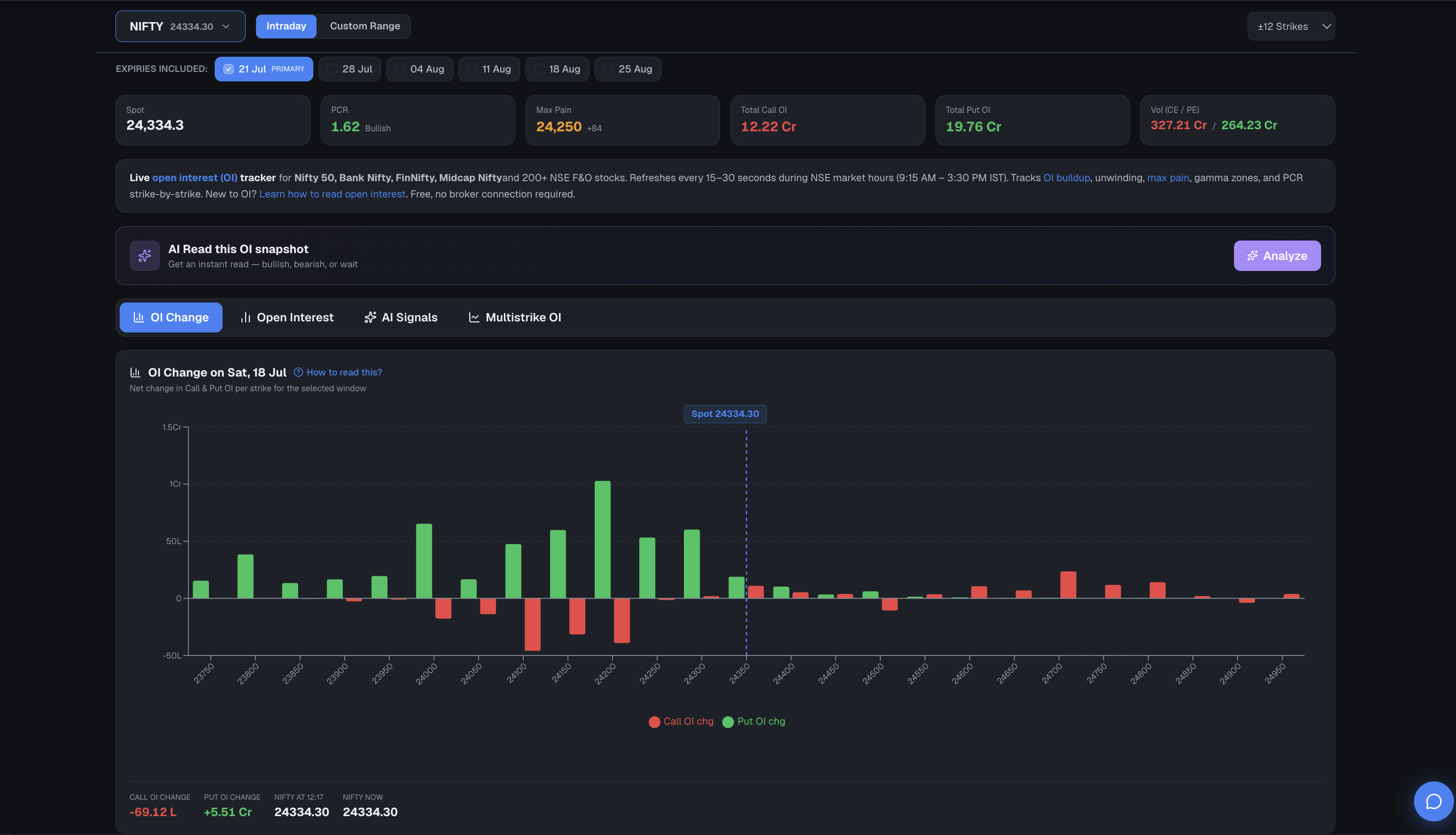Image resolution: width=1456 pixels, height=835 pixels.
Task: Switch to Intraday mode
Action: (286, 26)
